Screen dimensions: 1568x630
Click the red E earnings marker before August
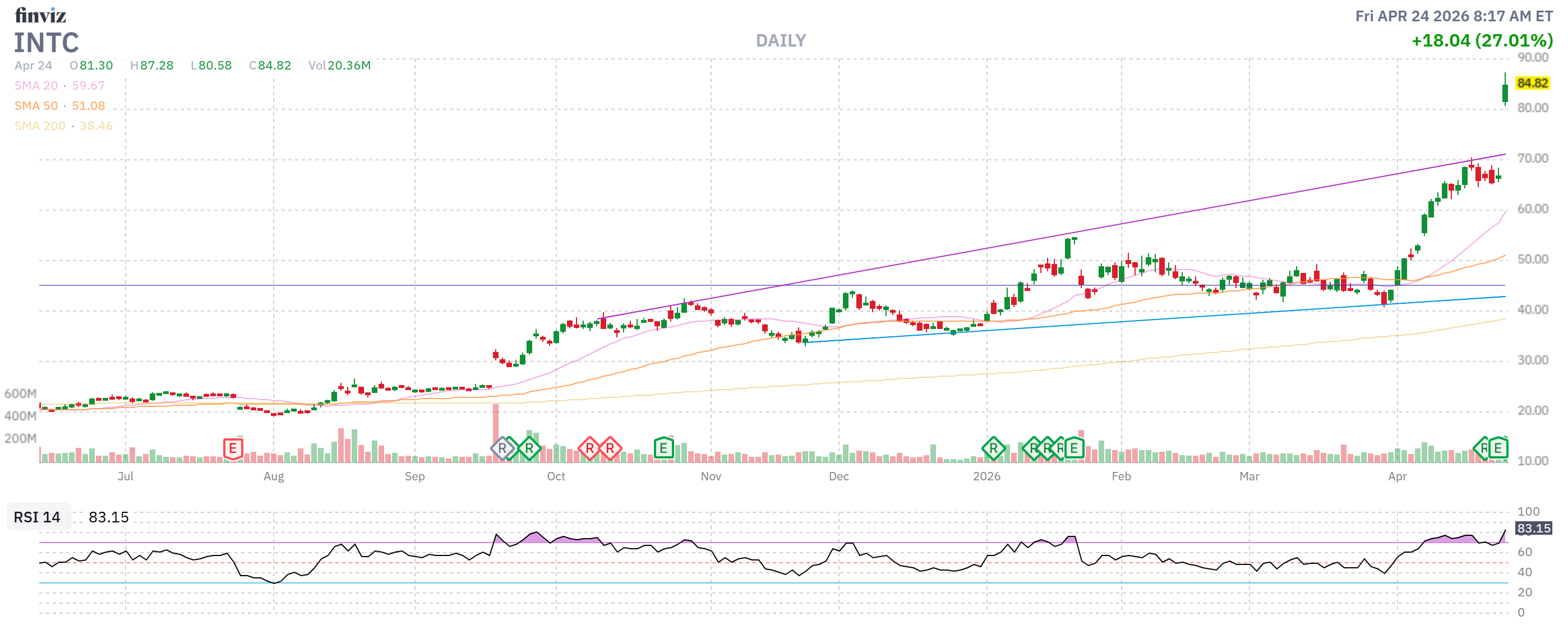coord(233,449)
